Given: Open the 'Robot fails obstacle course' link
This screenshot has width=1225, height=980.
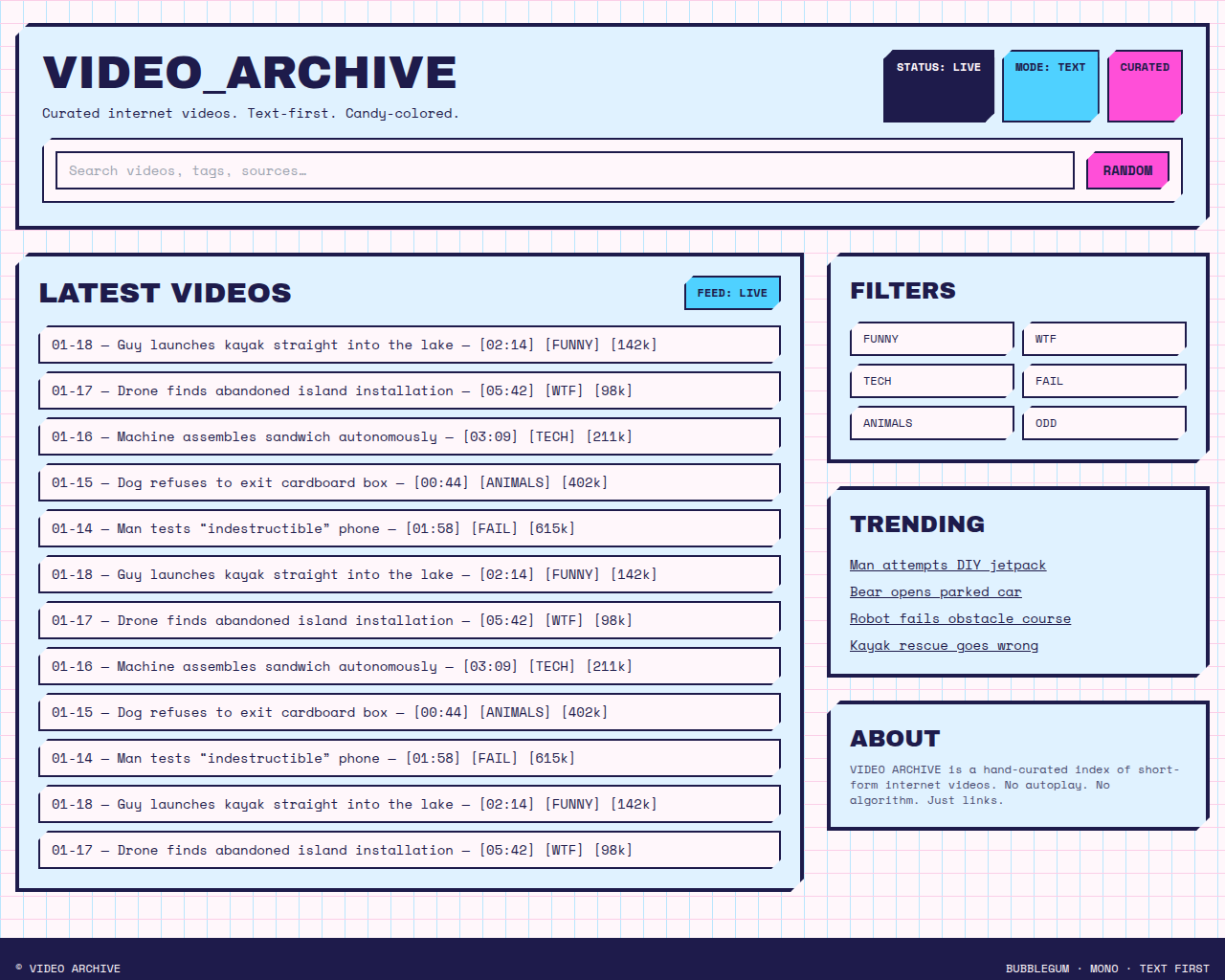Looking at the screenshot, I should [x=960, y=618].
